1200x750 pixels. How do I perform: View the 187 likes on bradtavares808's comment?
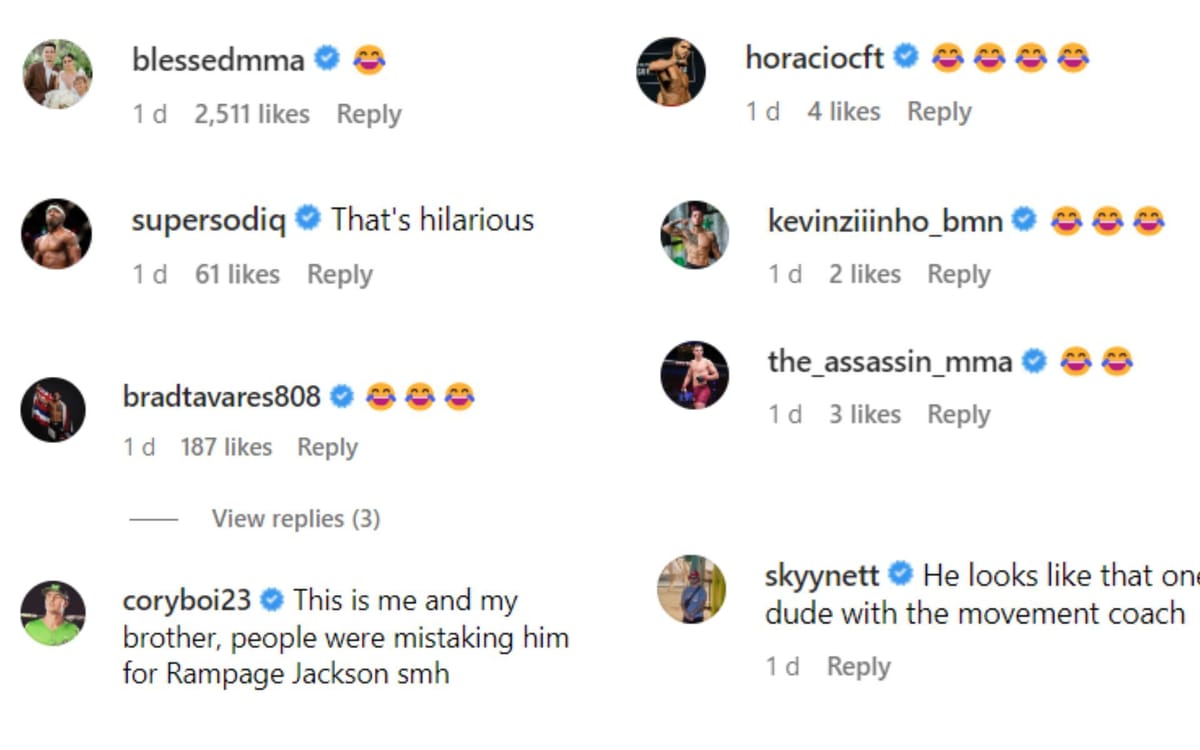coord(227,447)
